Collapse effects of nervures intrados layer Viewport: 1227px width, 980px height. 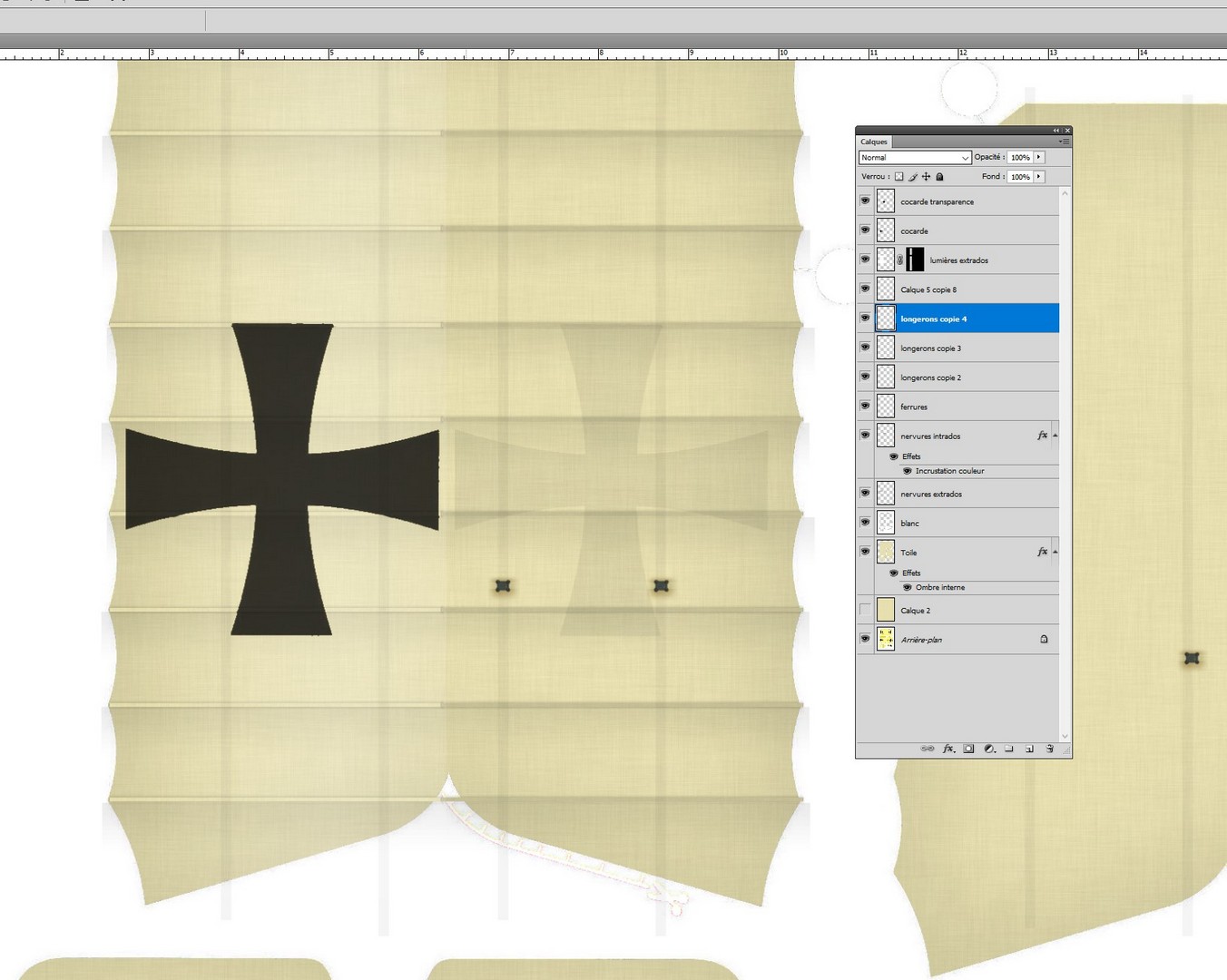(x=1055, y=436)
